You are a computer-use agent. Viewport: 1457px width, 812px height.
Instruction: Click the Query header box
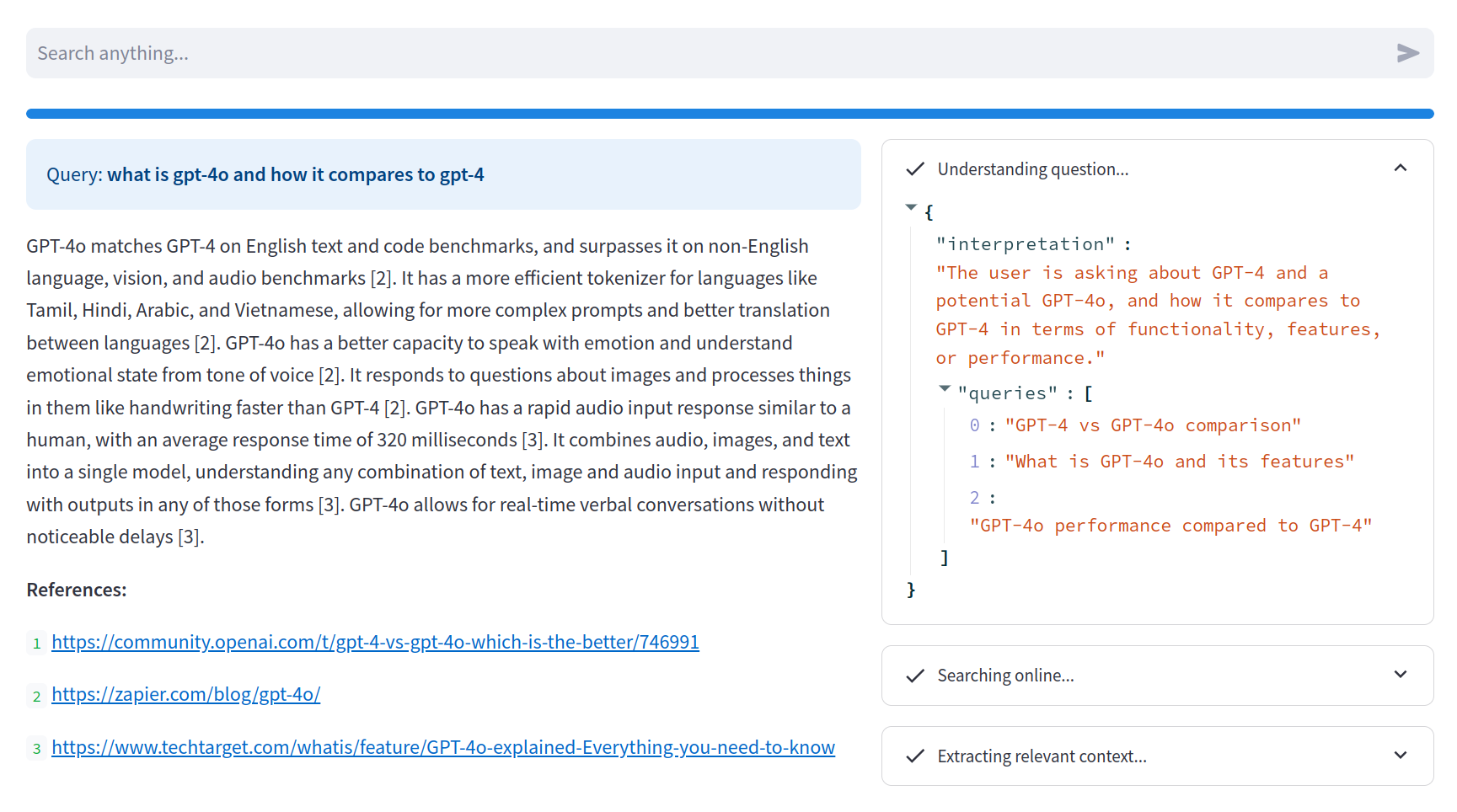click(x=443, y=174)
